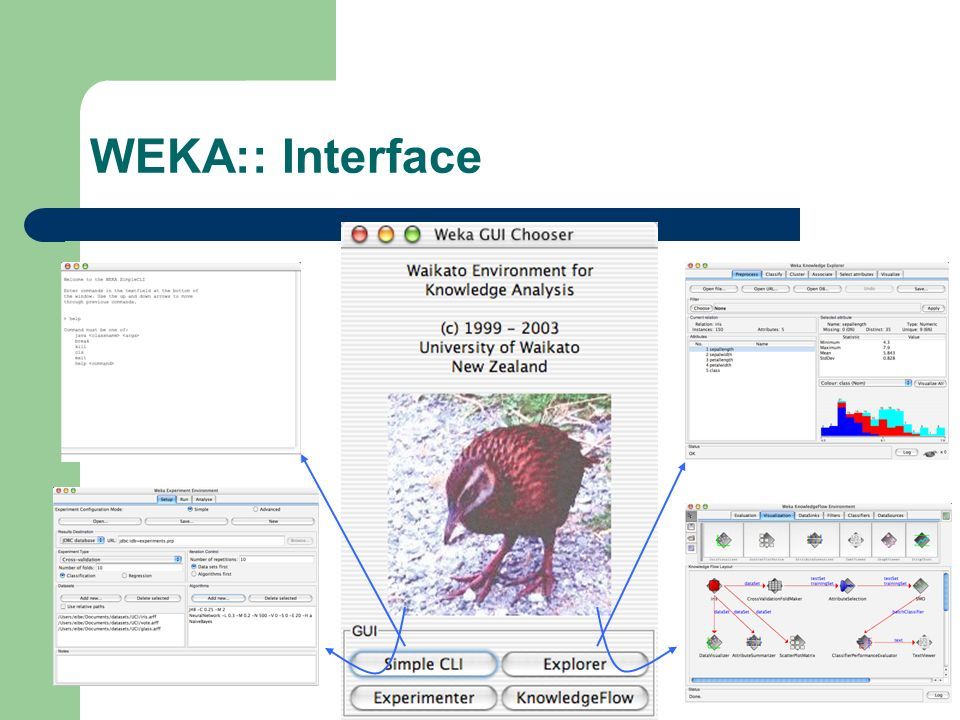Click the DataVisualizer icon in the Visualization palette
Image resolution: width=960 pixels, height=720 pixels.
723,540
